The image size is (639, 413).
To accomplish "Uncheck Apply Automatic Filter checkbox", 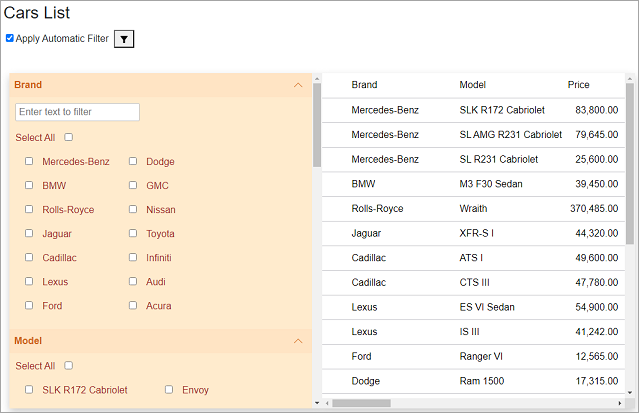I will click(9, 38).
